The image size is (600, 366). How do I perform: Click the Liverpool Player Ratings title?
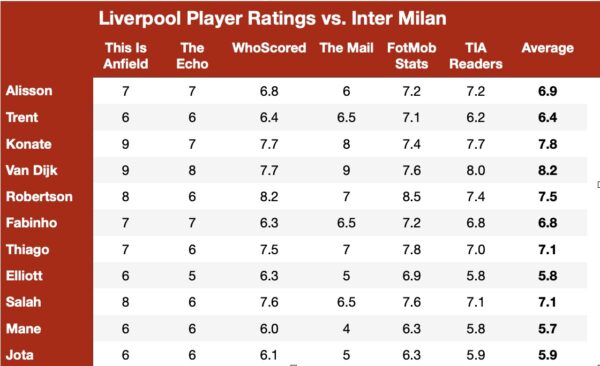[272, 18]
